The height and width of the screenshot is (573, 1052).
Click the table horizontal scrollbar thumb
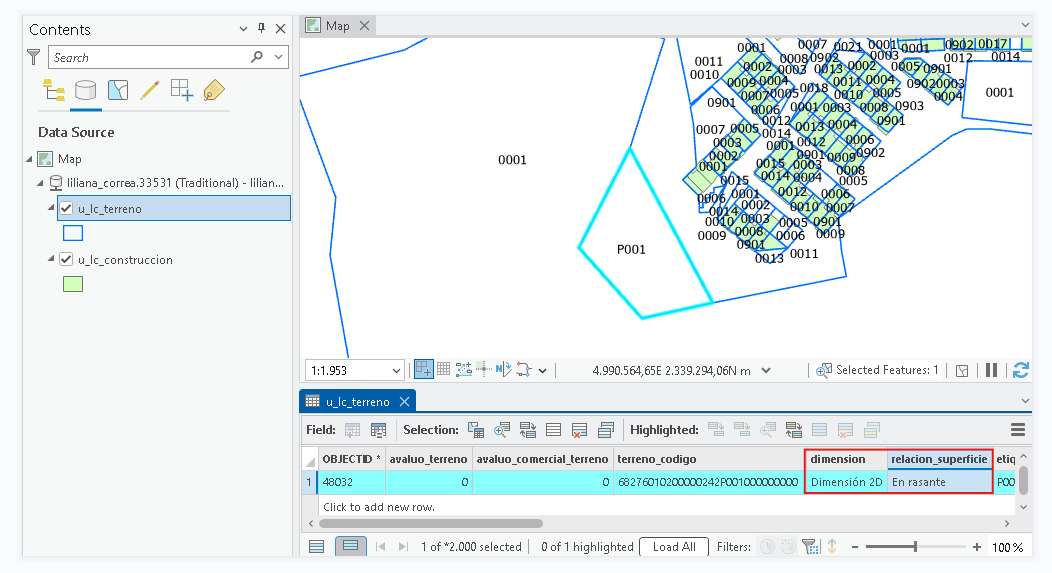(431, 523)
